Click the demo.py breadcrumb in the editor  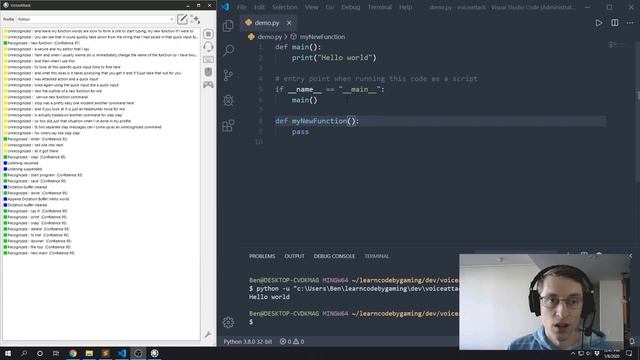click(x=269, y=37)
